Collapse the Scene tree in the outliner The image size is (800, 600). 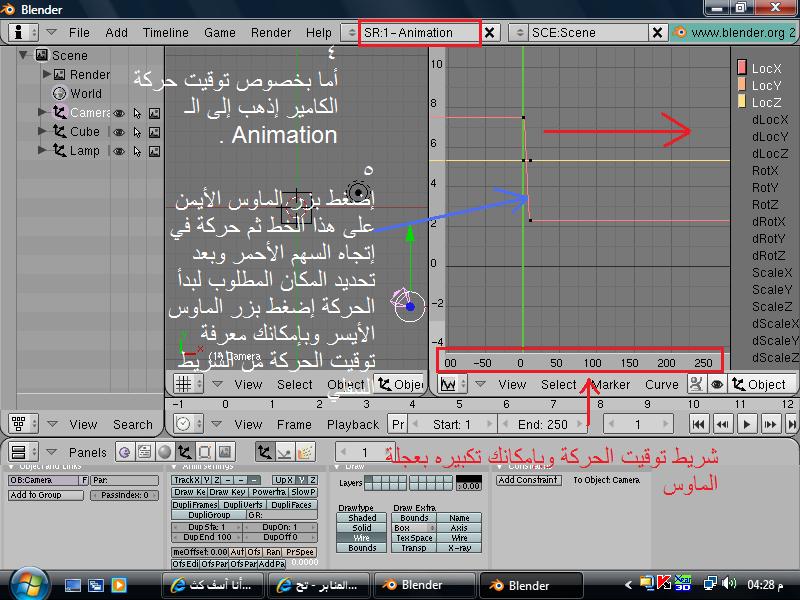click(x=23, y=54)
